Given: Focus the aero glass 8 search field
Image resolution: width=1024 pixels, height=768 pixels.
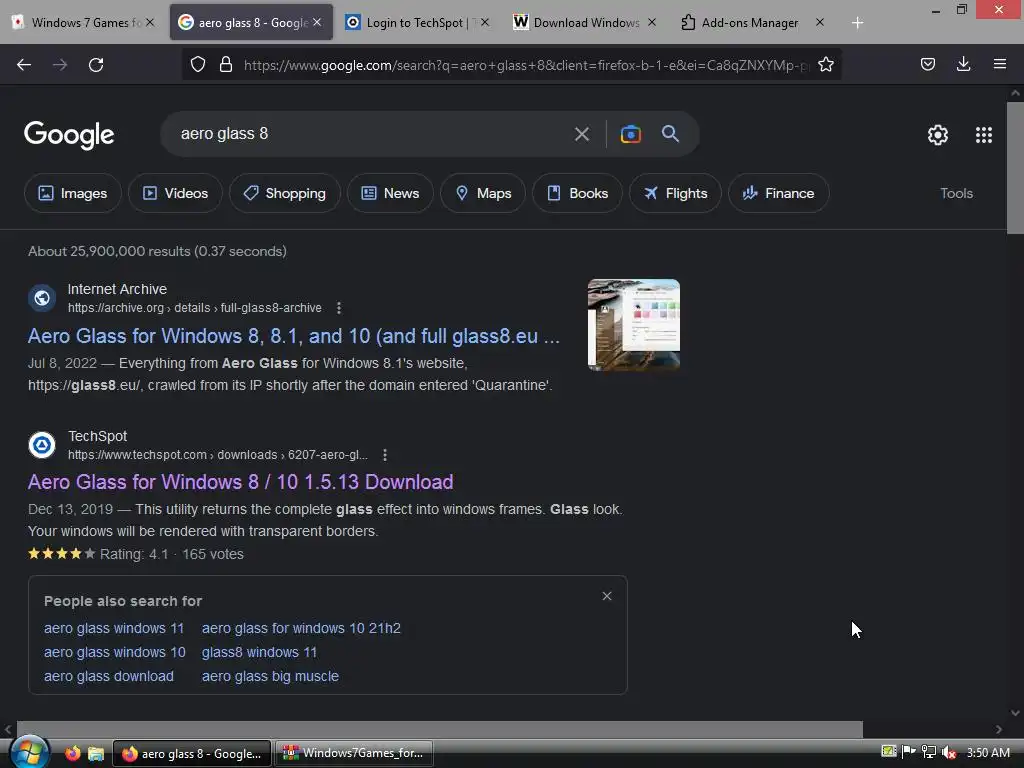Looking at the screenshot, I should click(366, 134).
